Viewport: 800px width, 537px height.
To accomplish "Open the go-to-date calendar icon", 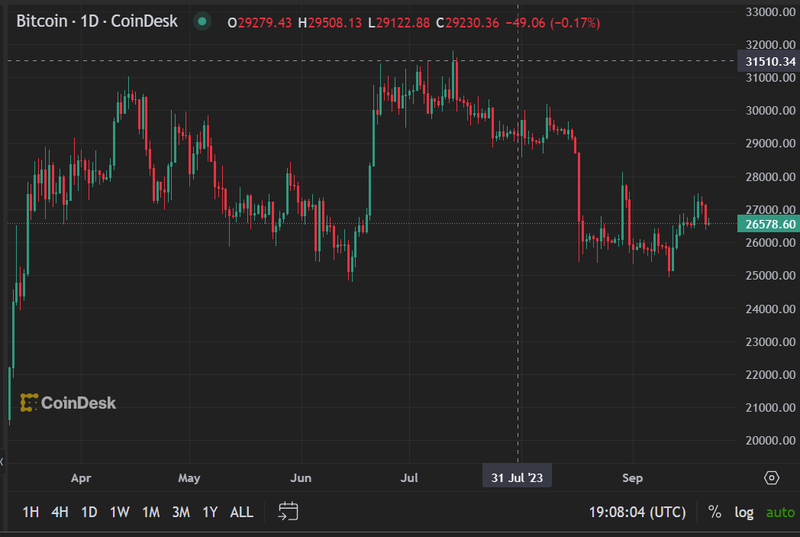I will click(288, 512).
